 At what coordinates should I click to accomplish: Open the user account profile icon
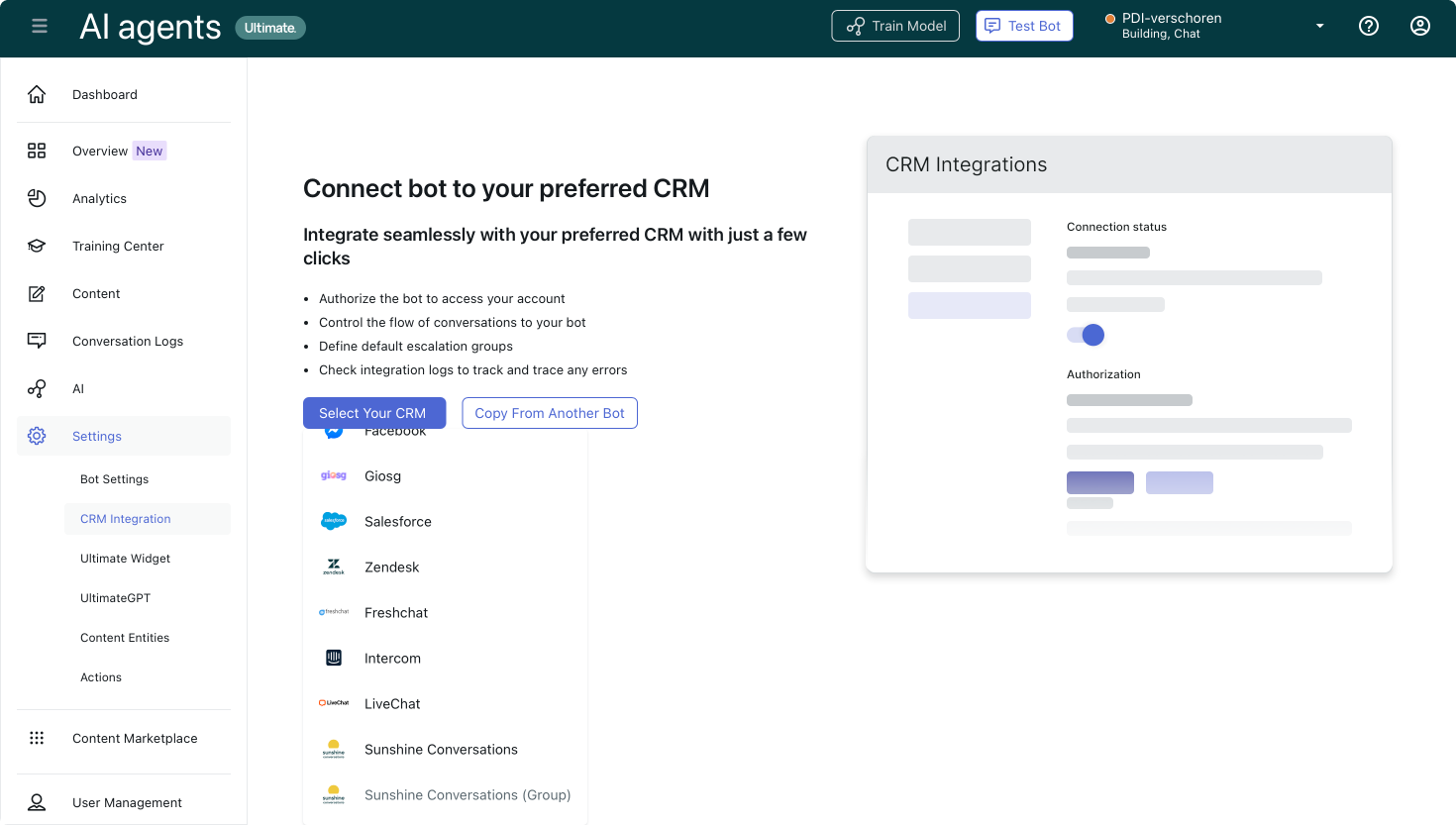pos(1420,26)
